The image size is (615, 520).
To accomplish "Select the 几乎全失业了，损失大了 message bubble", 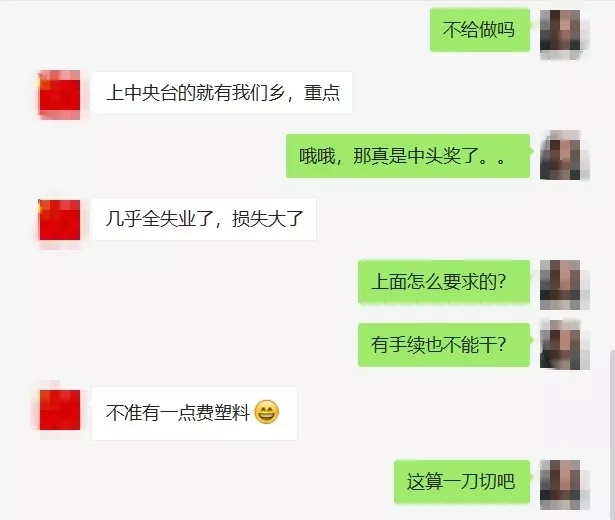I will coord(204,219).
